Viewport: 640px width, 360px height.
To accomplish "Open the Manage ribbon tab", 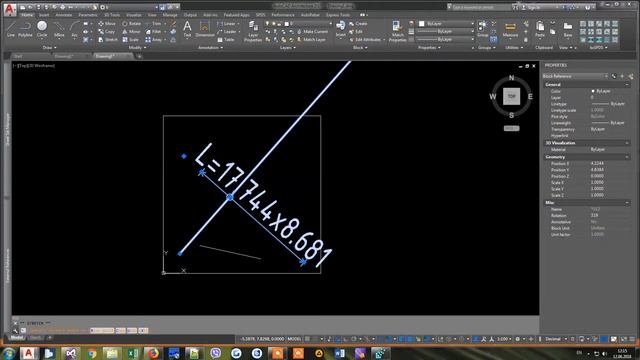I will point(170,15).
